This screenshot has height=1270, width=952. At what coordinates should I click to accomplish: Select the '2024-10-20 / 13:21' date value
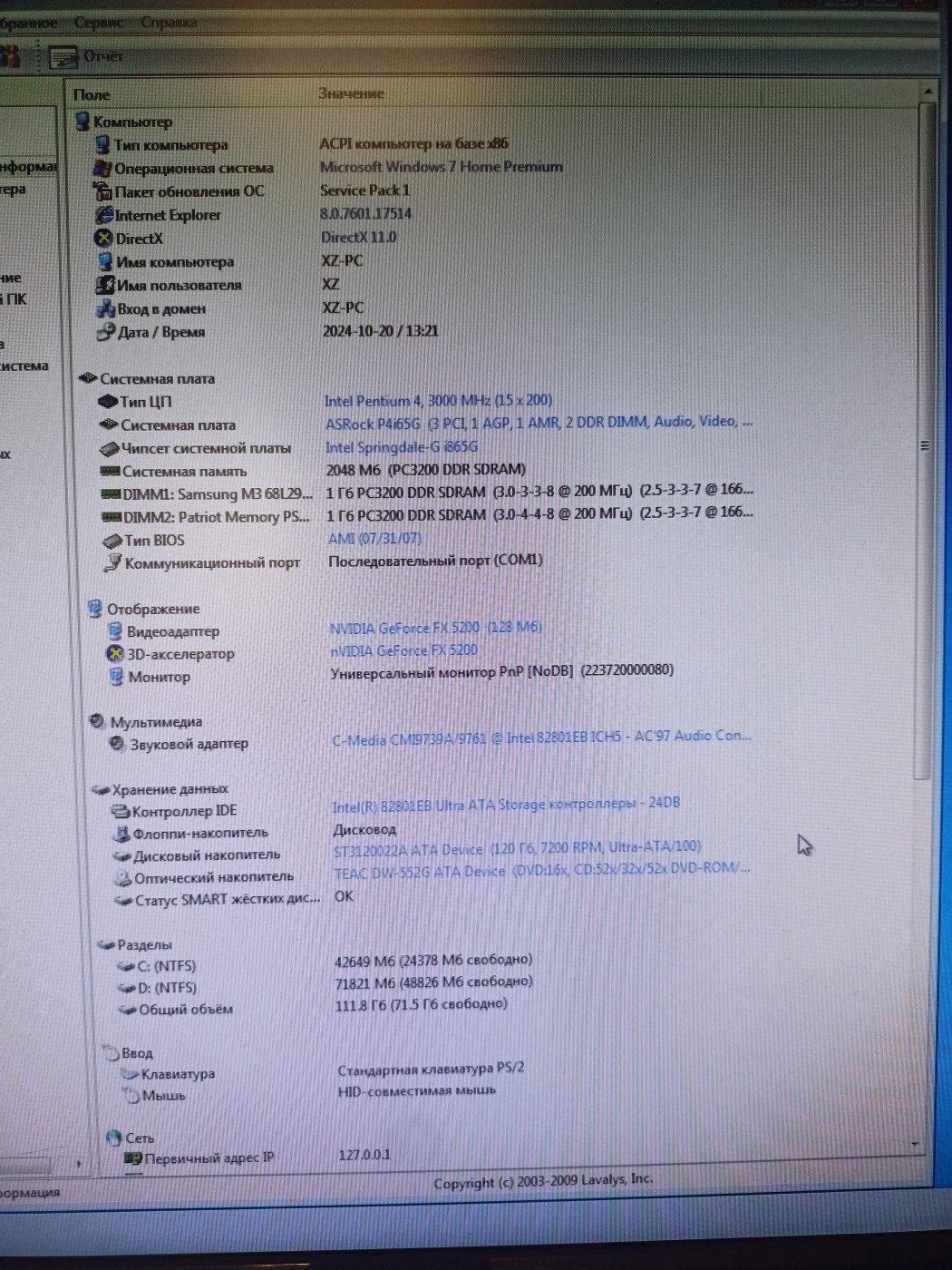(x=381, y=331)
